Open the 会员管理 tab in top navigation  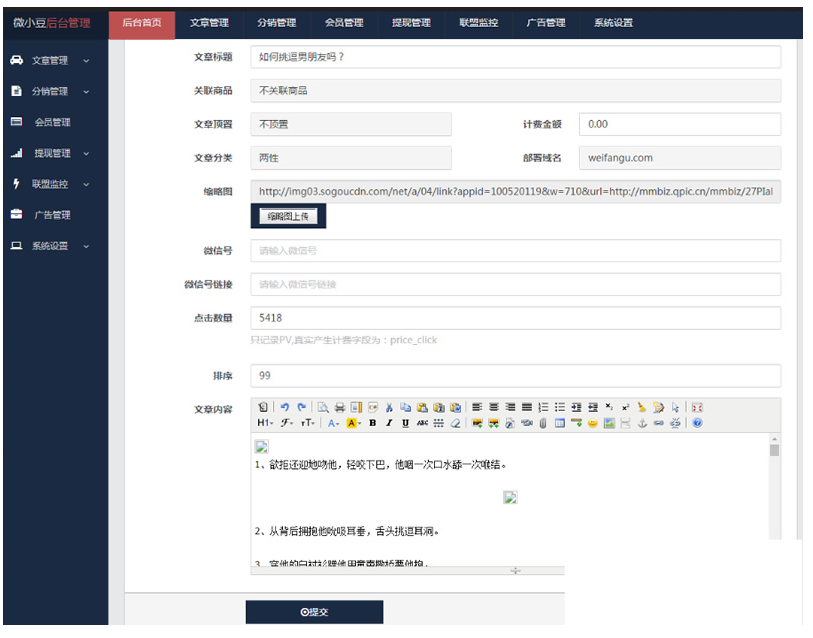(344, 23)
